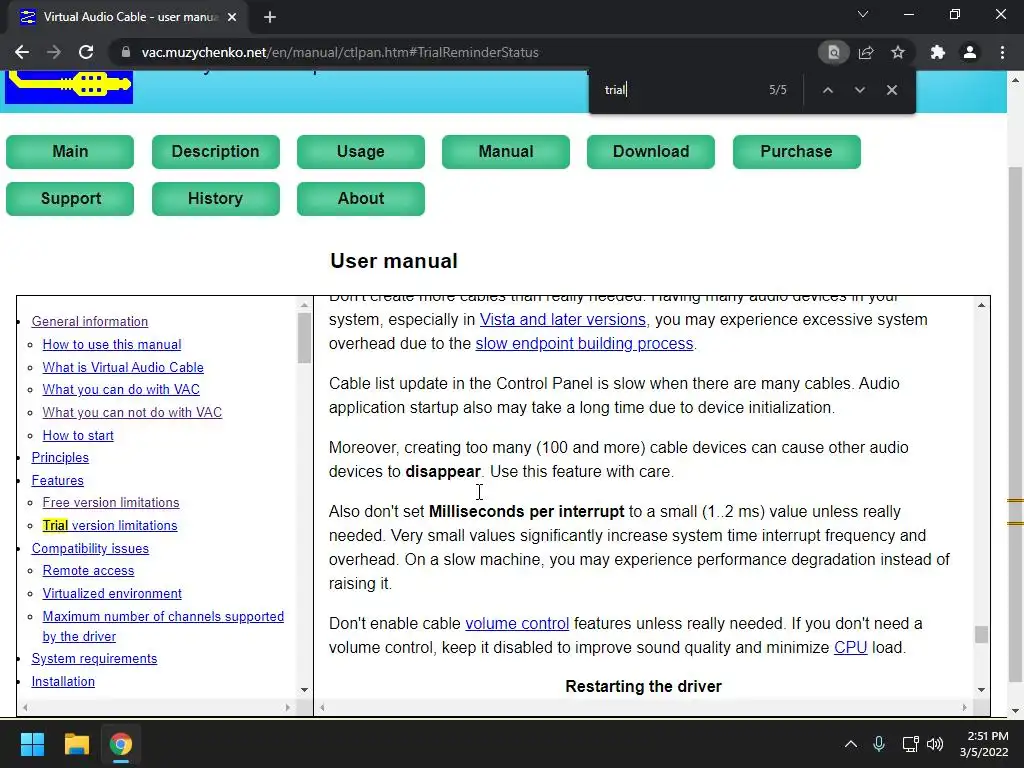The width and height of the screenshot is (1024, 768).
Task: Open the Main page button
Action: [x=70, y=152]
